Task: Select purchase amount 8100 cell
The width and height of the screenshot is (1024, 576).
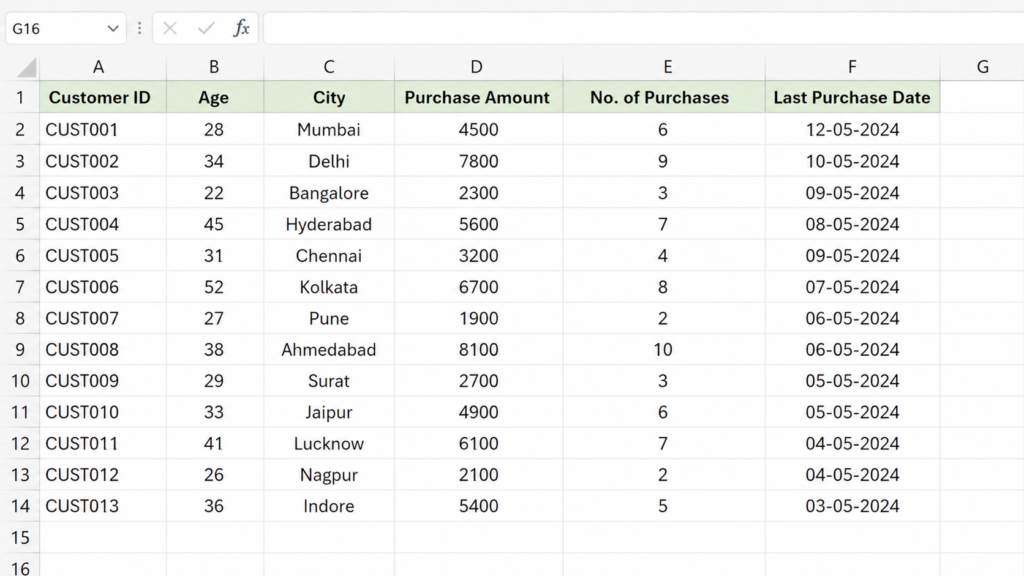Action: pos(479,349)
